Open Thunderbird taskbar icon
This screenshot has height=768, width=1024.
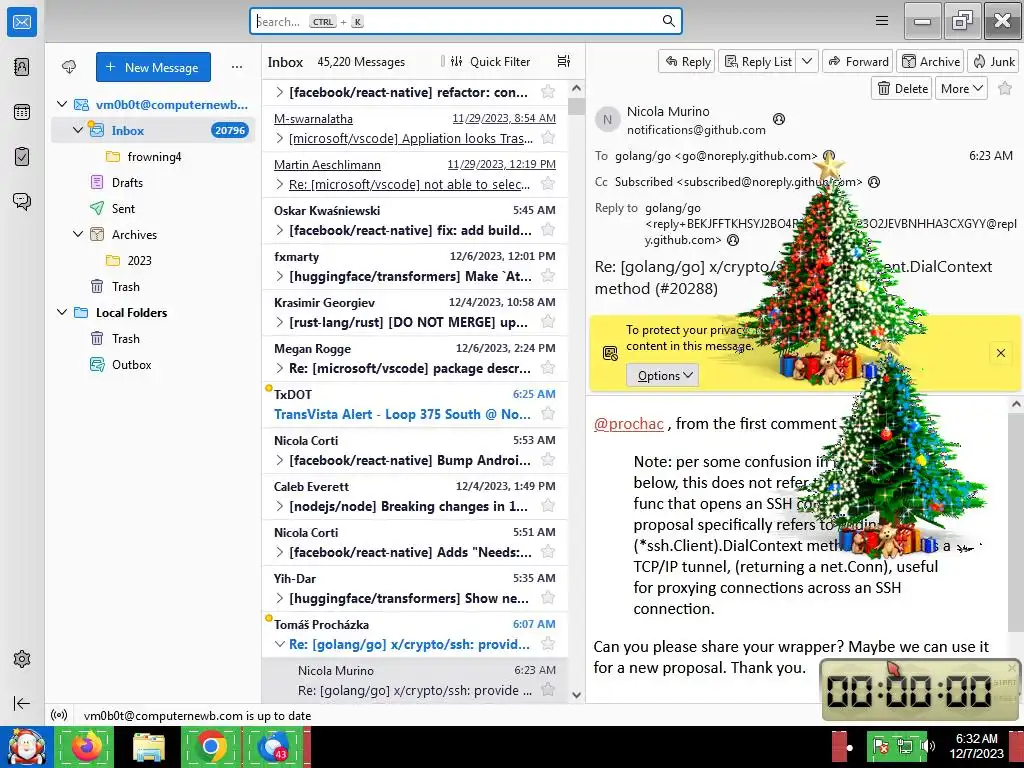[273, 746]
